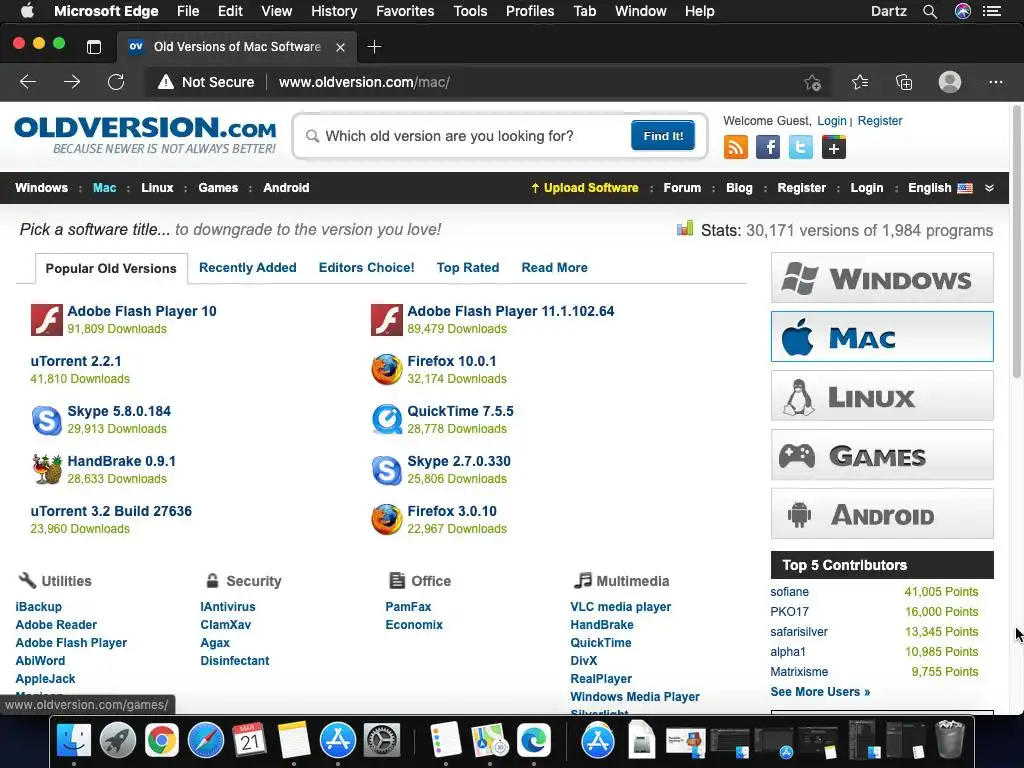Open the Favorites list icon
The image size is (1024, 768).
(x=860, y=82)
